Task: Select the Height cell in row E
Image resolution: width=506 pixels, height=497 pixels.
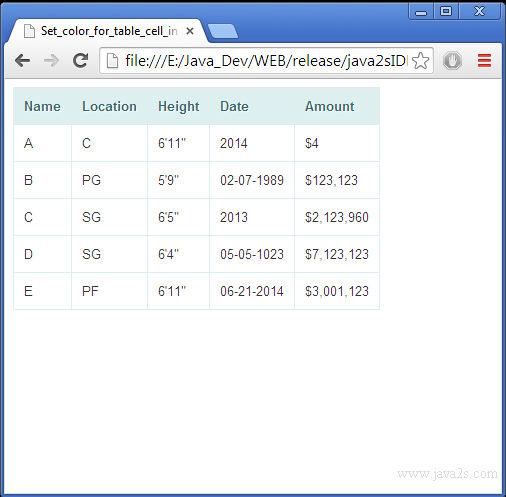Action: coord(178,291)
